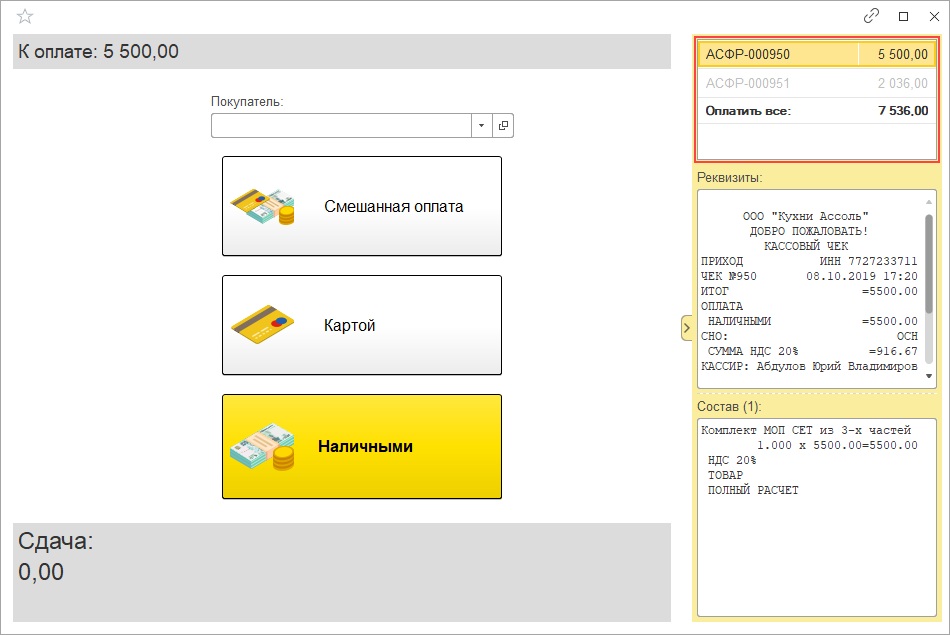Expand the Покупатель dropdown list
The width and height of the screenshot is (950, 635).
482,125
